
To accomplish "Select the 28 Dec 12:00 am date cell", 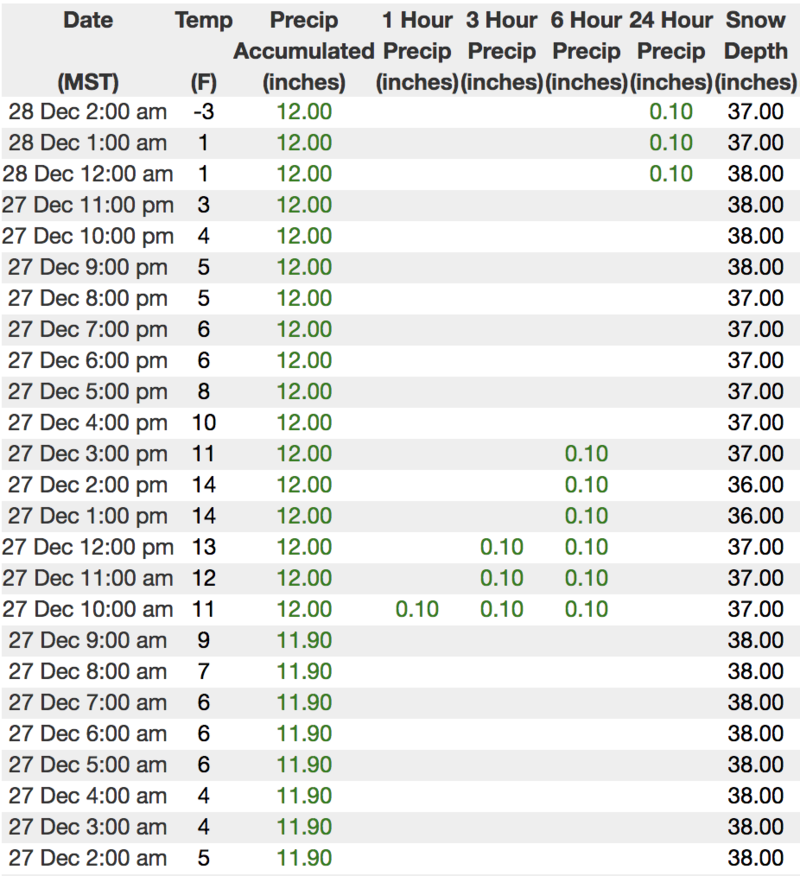I will 87,174.
